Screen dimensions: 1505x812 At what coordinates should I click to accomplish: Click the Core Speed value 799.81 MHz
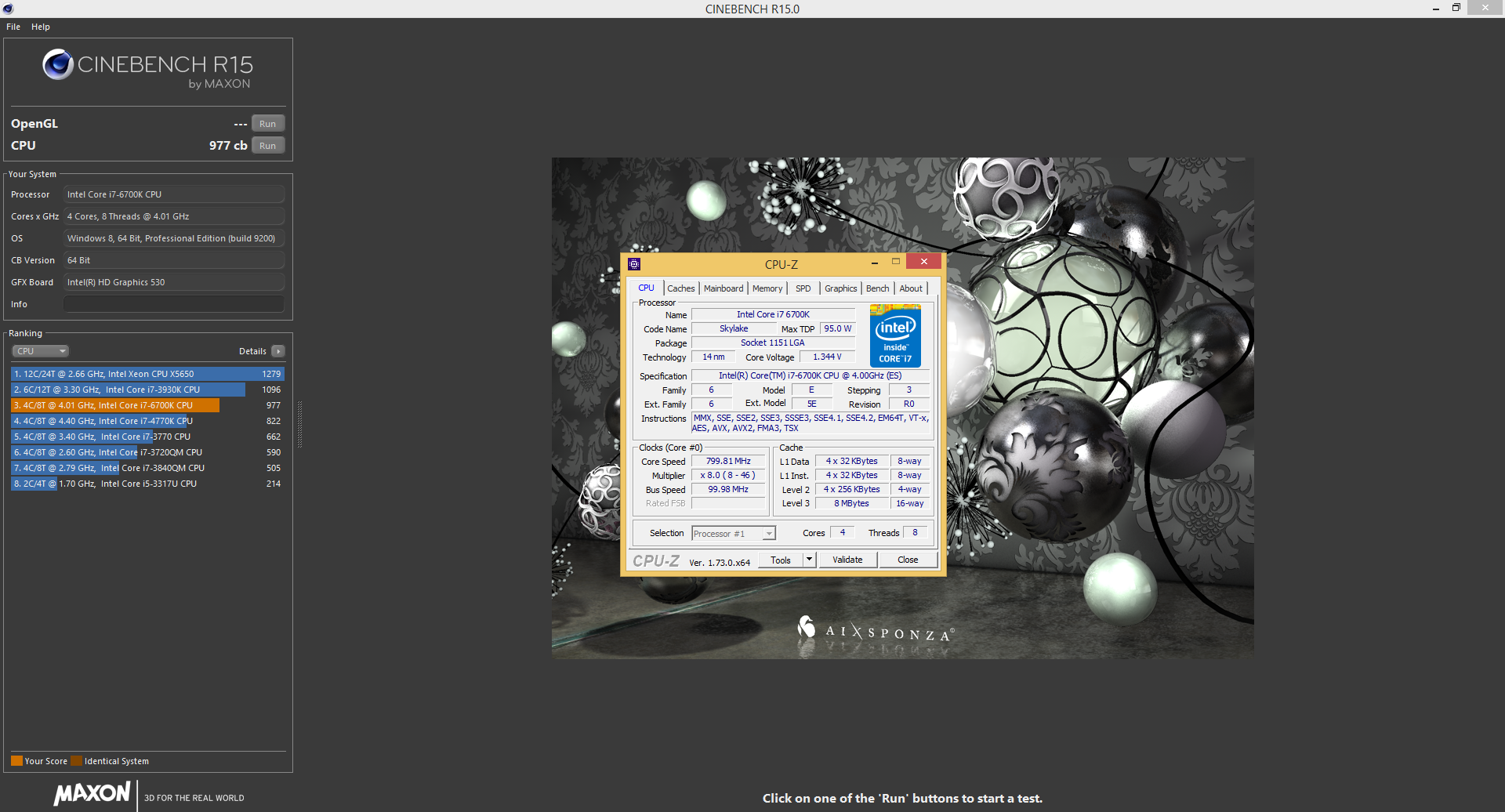[x=728, y=462]
